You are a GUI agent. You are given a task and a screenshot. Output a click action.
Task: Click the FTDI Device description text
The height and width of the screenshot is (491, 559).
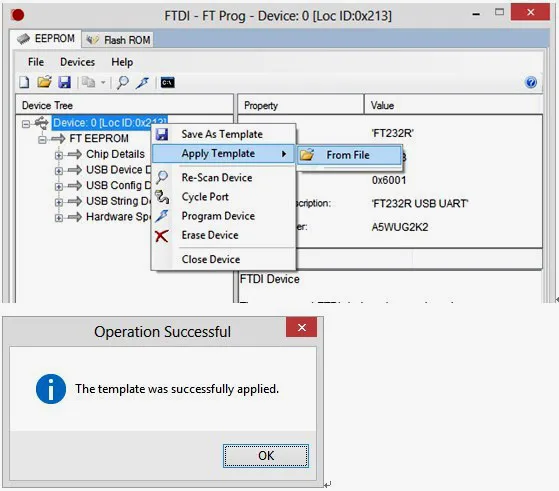click(x=270, y=279)
